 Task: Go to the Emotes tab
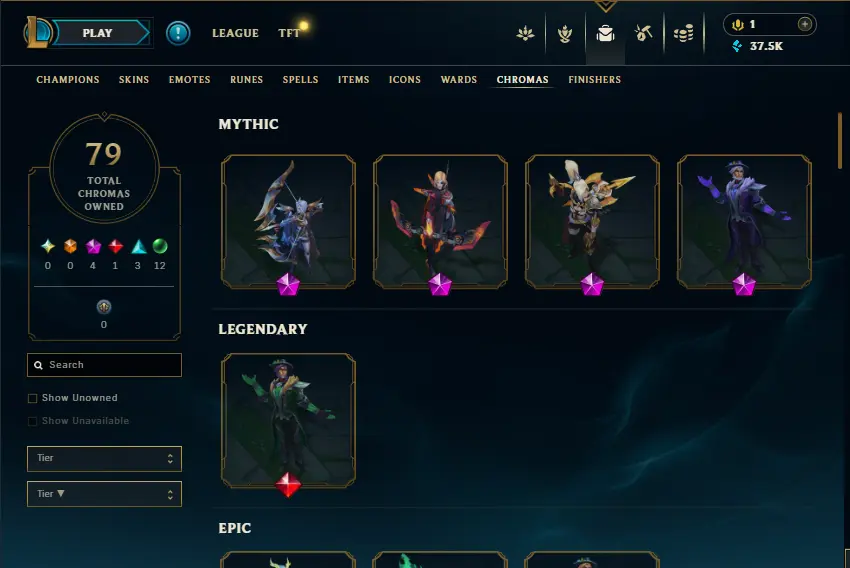coord(189,80)
